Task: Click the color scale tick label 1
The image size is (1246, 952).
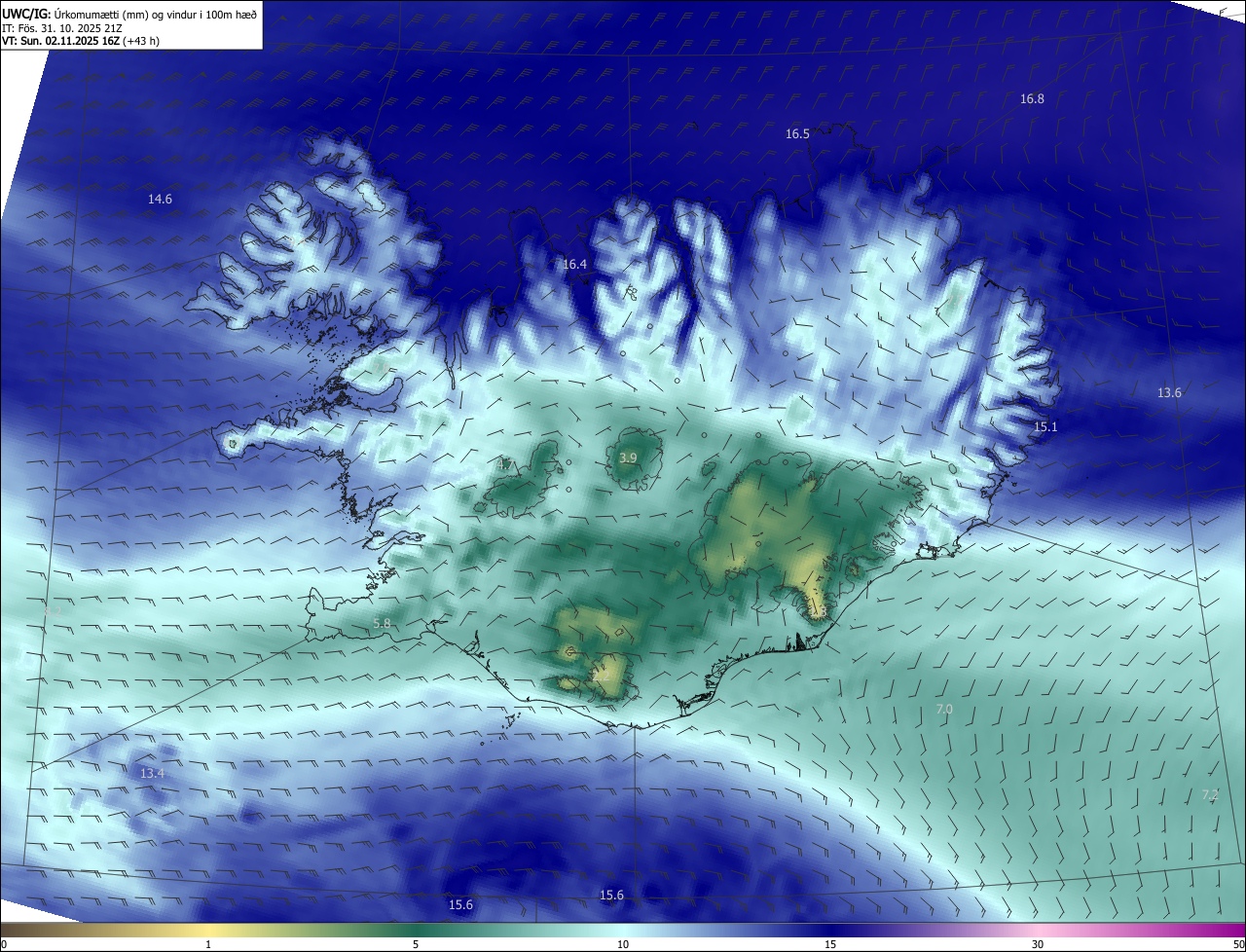Action: pos(208,944)
